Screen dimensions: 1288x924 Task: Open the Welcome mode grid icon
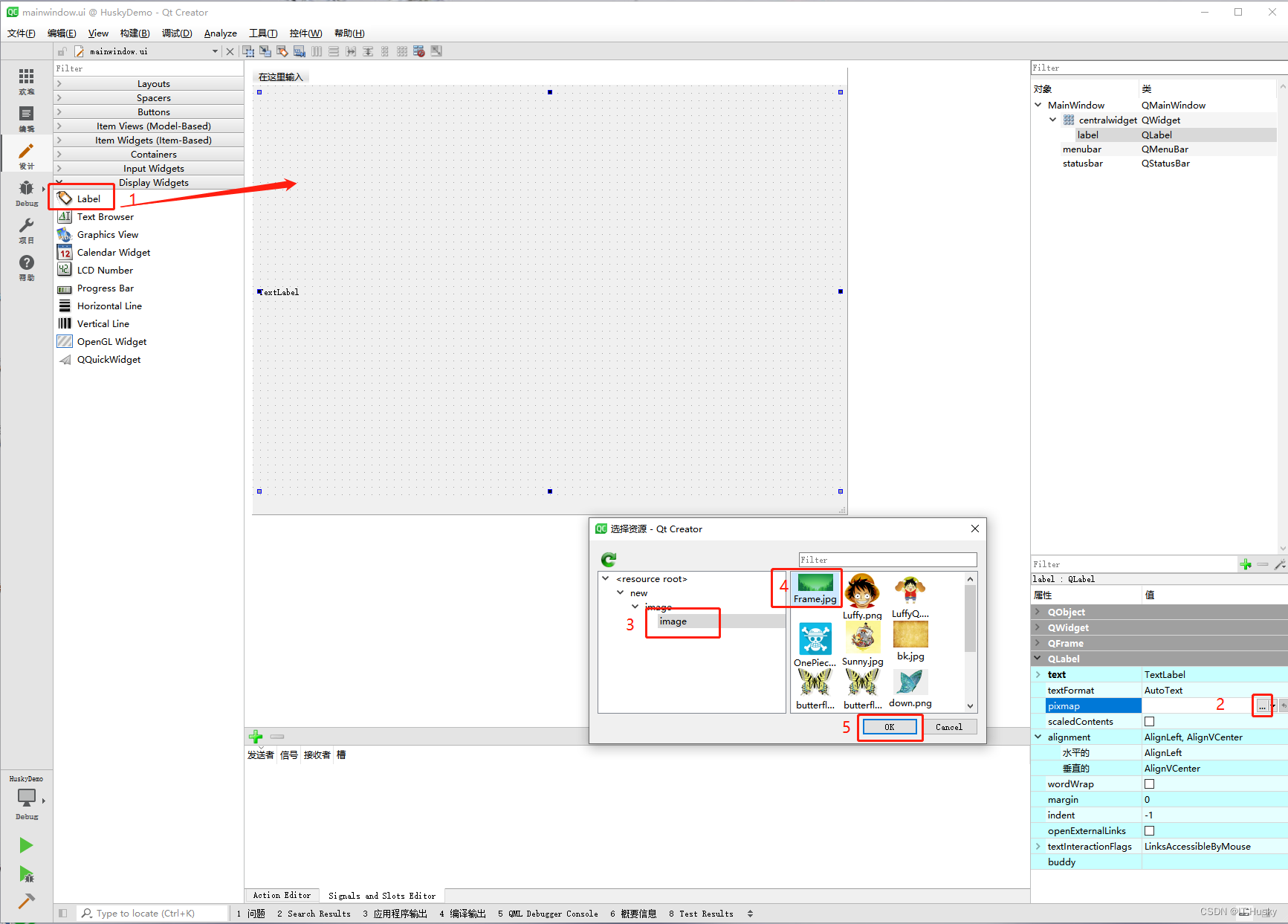tap(26, 77)
